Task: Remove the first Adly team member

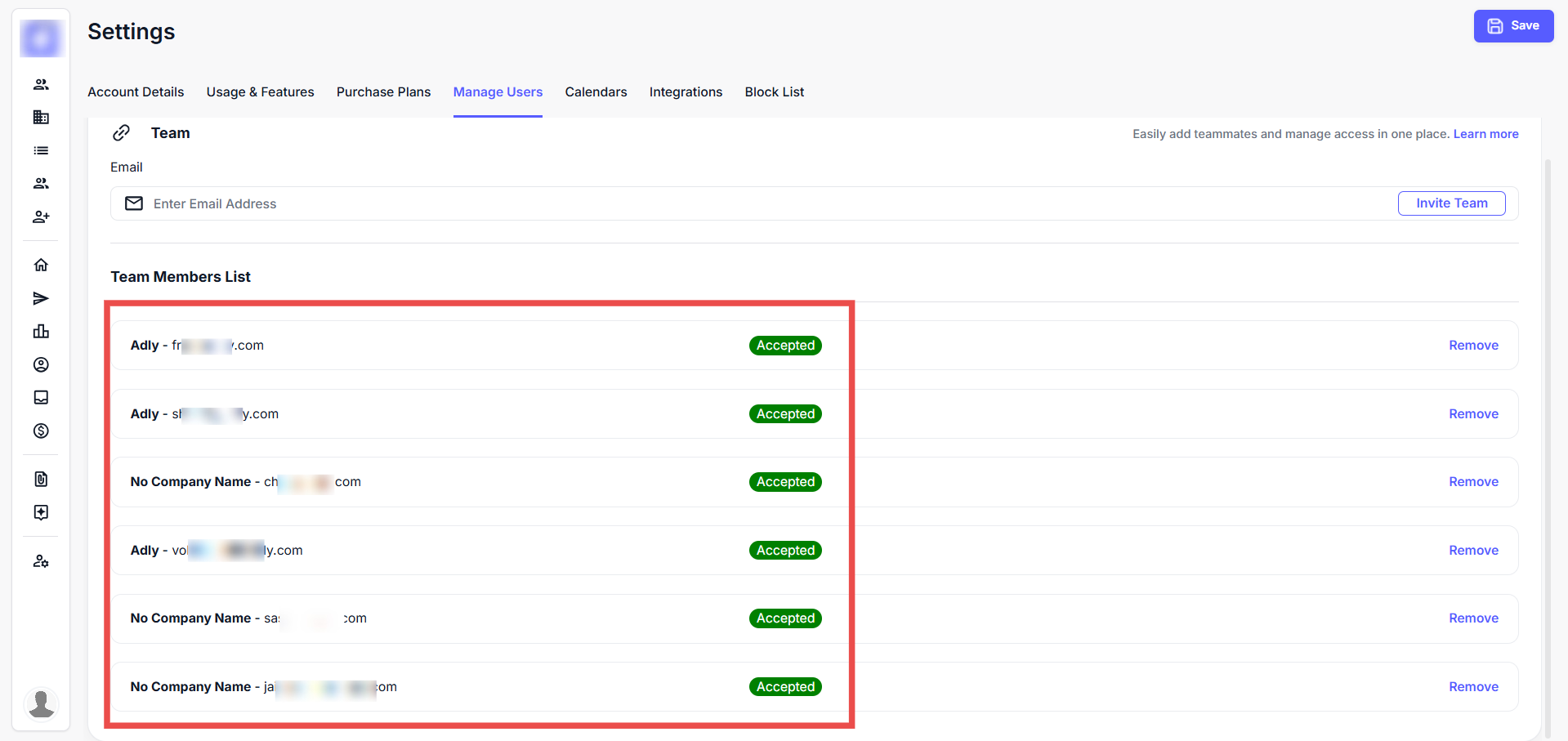Action: 1473,346
